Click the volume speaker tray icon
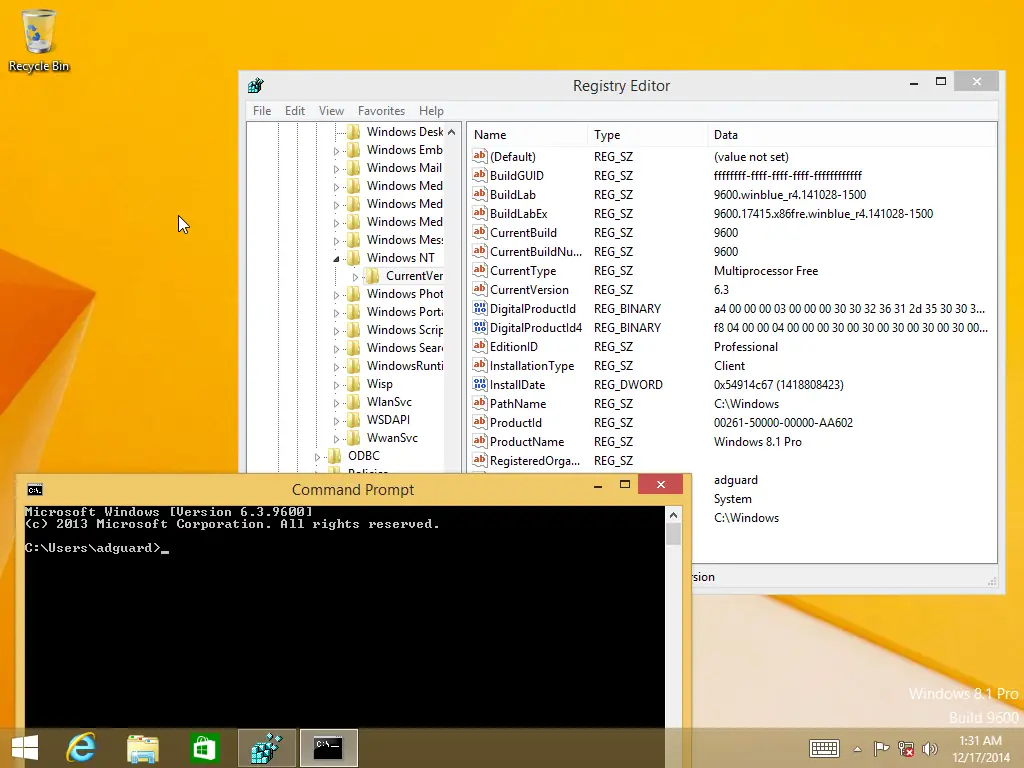1024x768 pixels. click(931, 748)
